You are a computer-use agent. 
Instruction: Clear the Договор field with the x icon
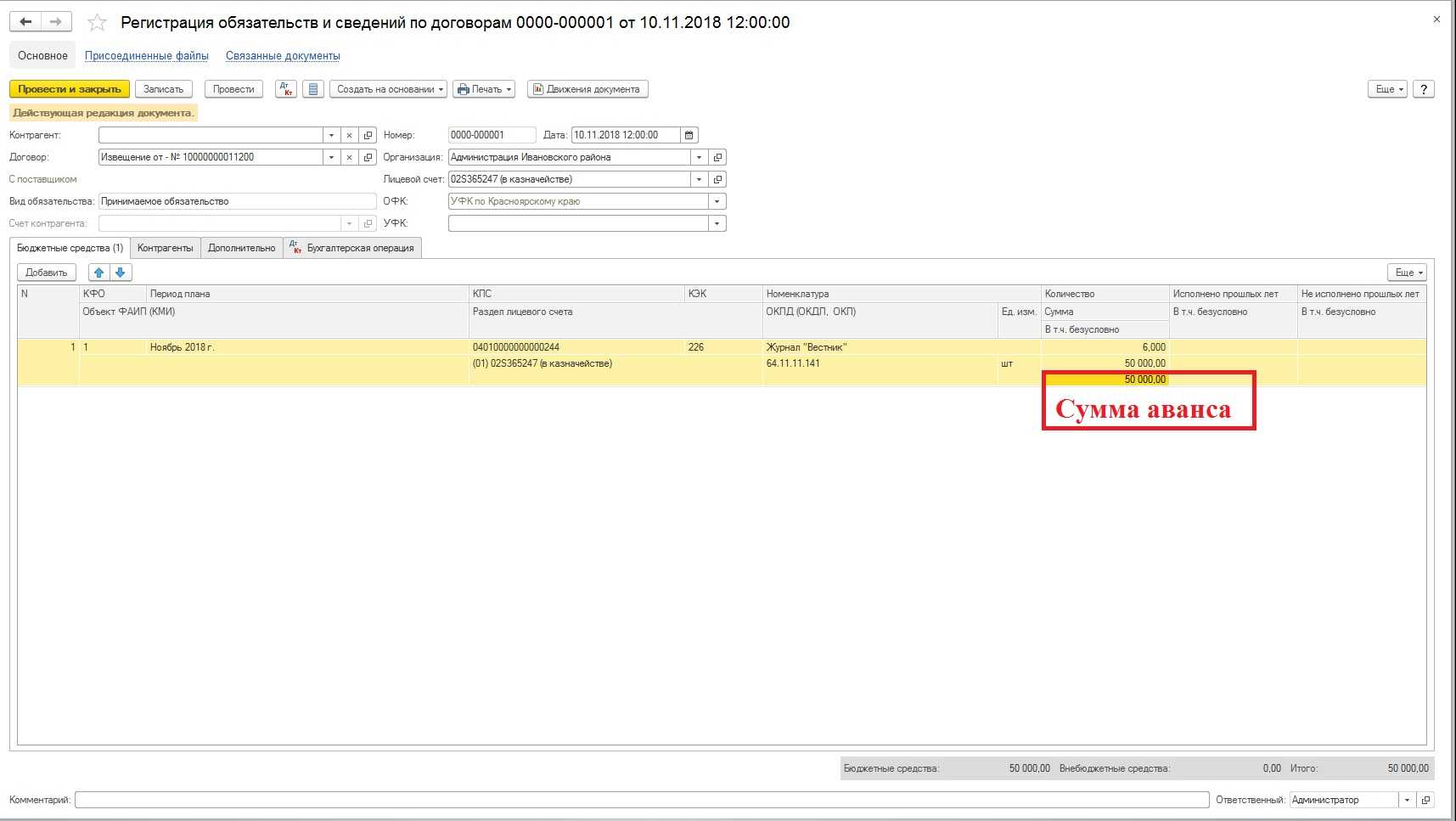(x=349, y=157)
